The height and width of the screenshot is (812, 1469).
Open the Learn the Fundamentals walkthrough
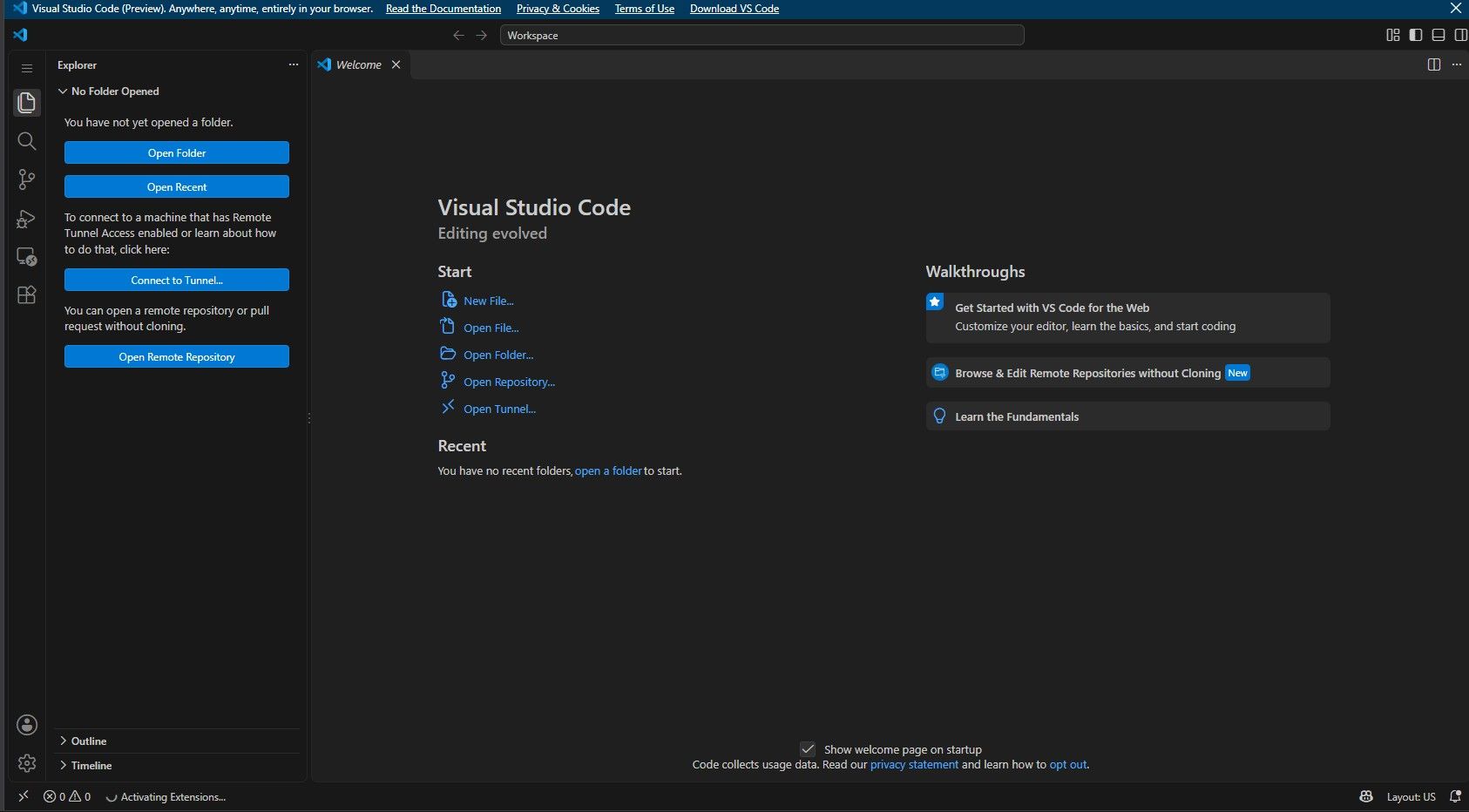click(x=1127, y=416)
